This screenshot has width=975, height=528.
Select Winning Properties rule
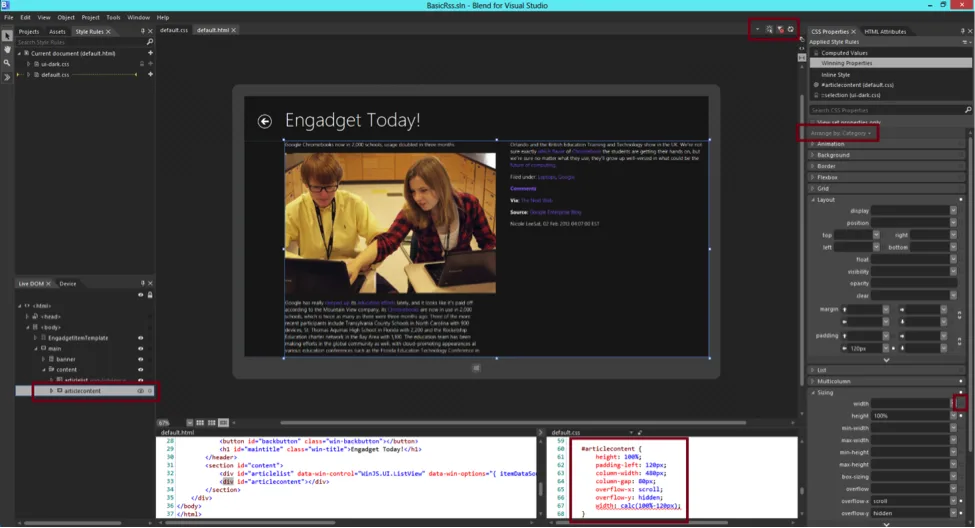point(892,63)
